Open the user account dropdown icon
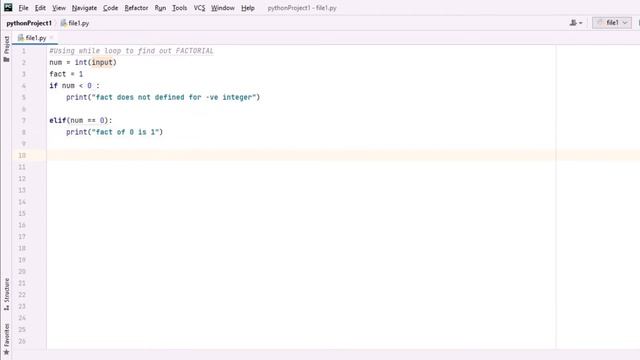This screenshot has height=360, width=640. pyautogui.click(x=576, y=23)
